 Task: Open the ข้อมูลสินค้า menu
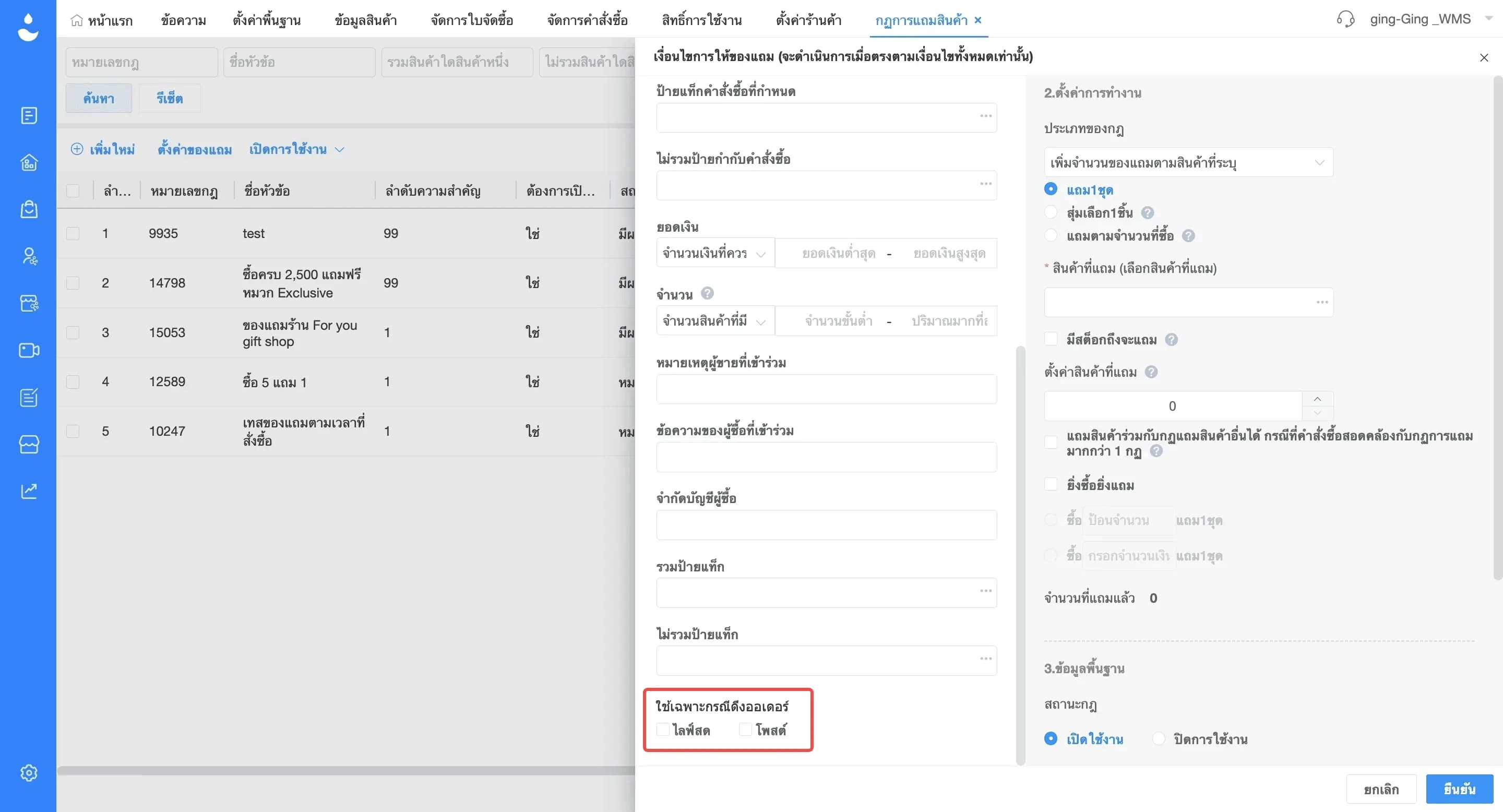tap(366, 20)
